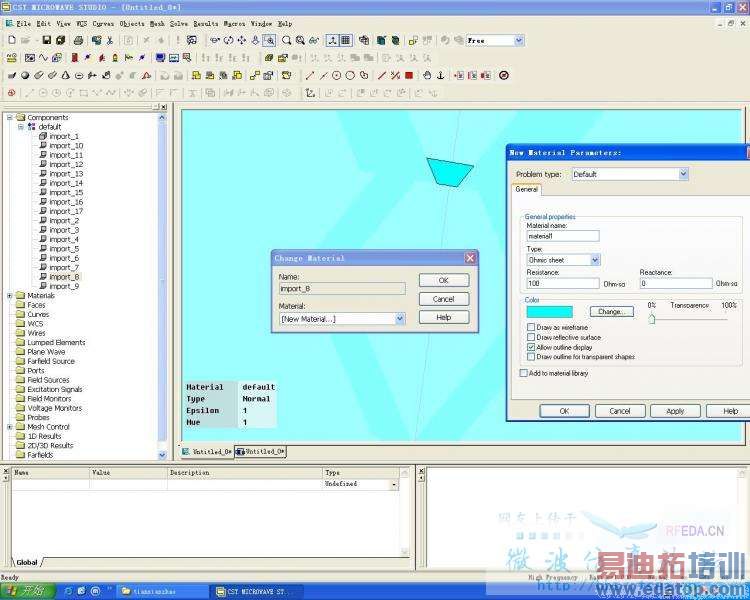
Task: Create a Brick shape tool
Action: tap(12, 75)
